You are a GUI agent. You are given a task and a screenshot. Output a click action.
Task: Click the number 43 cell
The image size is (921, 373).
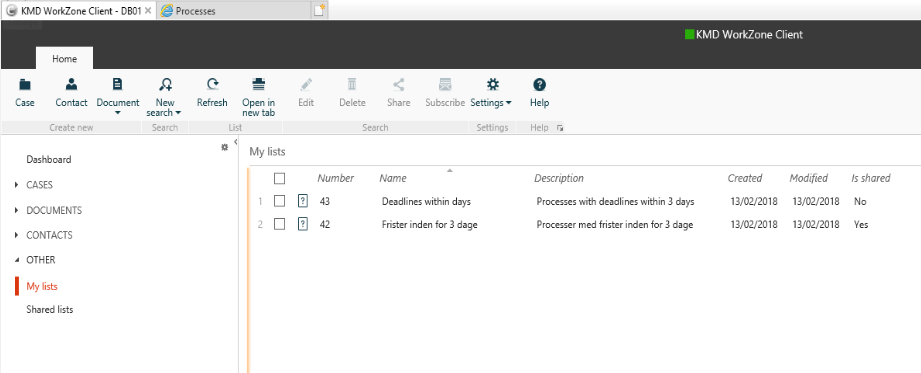(325, 201)
